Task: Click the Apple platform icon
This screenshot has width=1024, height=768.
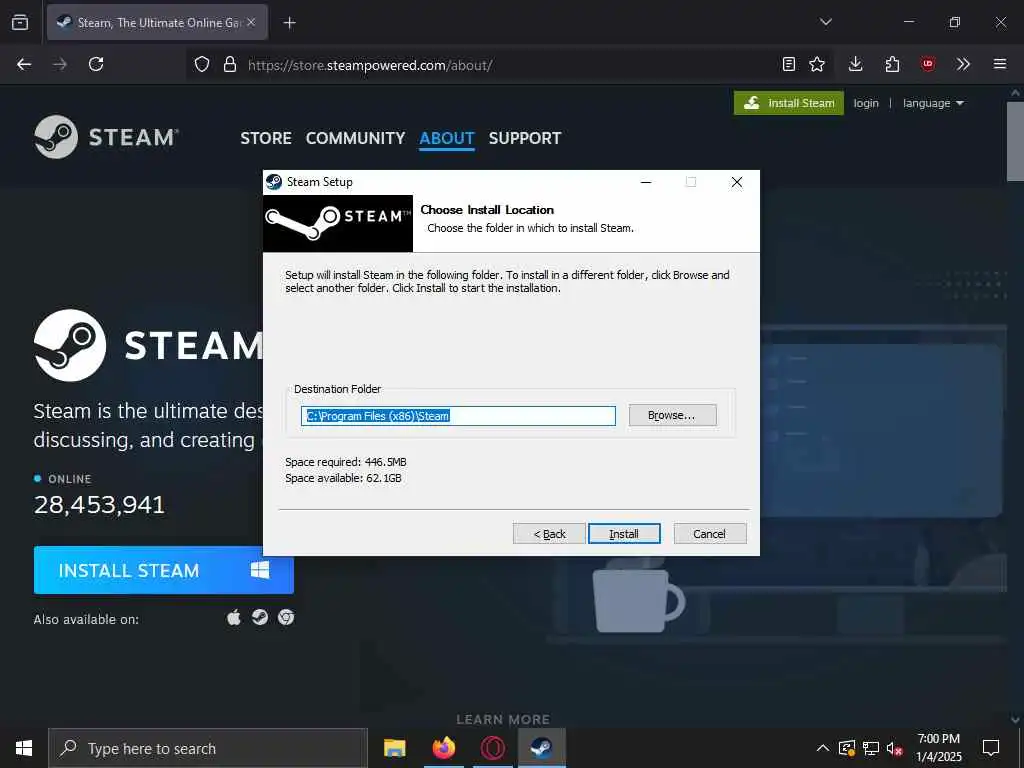Action: (x=234, y=617)
